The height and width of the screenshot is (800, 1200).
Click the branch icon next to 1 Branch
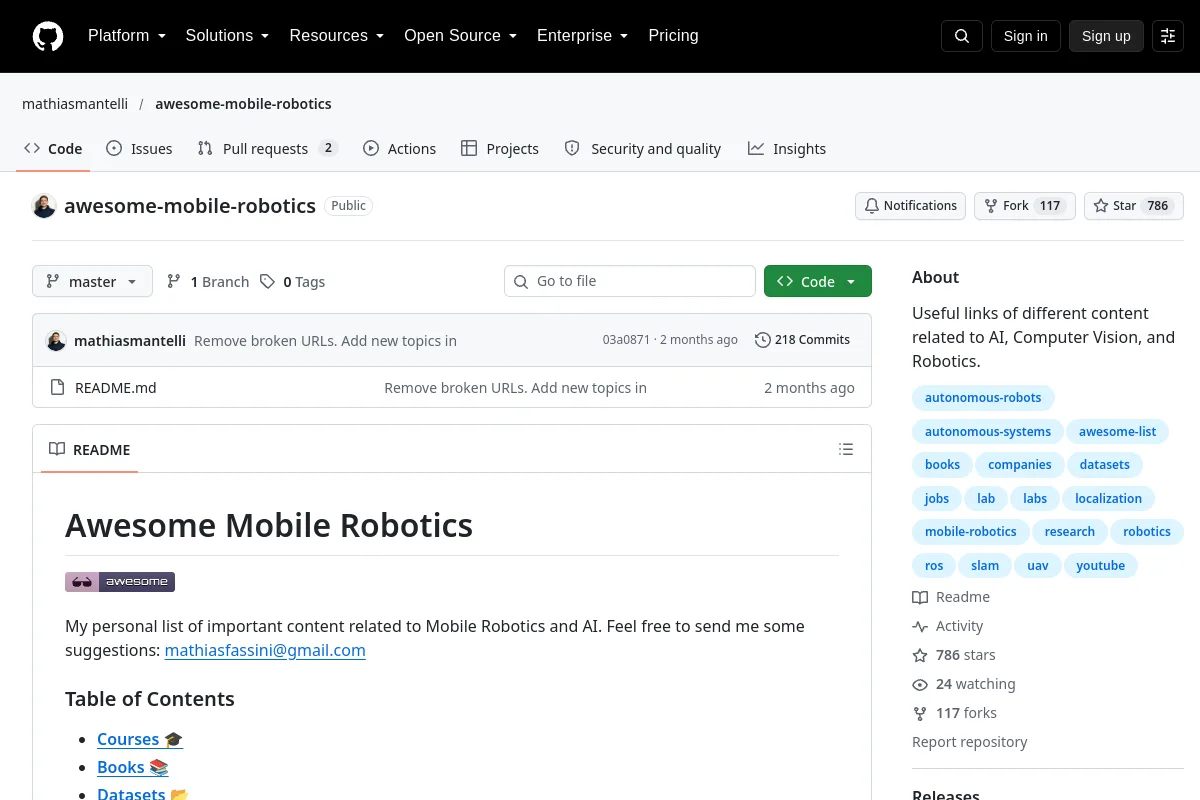[174, 282]
